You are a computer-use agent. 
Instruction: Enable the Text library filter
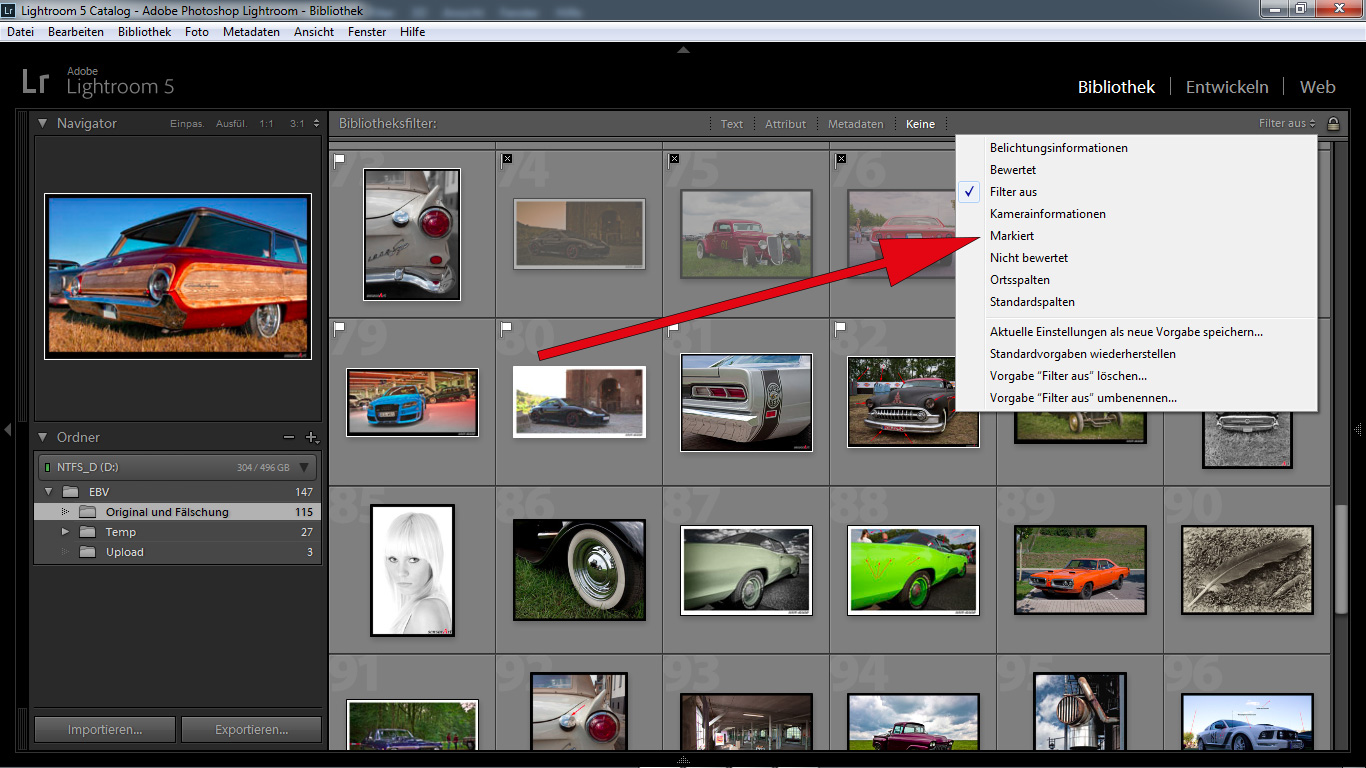pos(732,124)
